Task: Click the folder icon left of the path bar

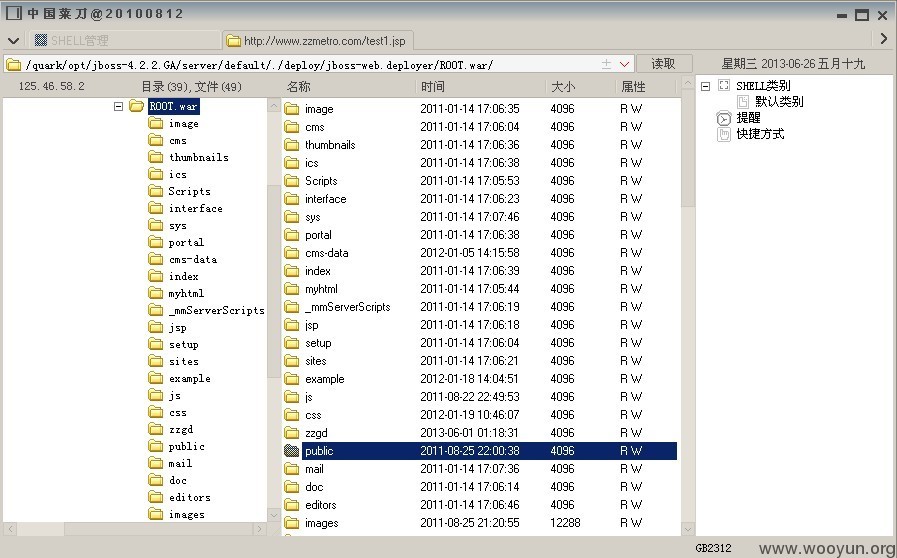Action: 13,65
